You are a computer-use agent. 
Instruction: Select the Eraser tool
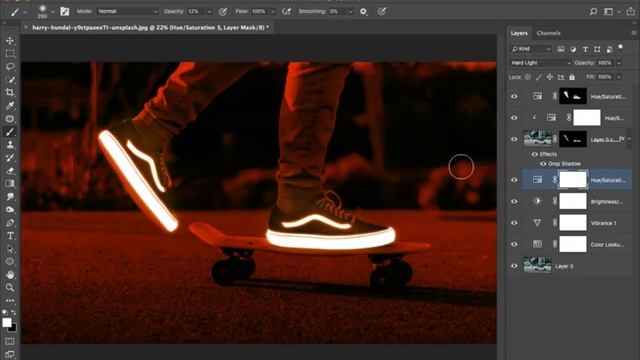coord(10,171)
